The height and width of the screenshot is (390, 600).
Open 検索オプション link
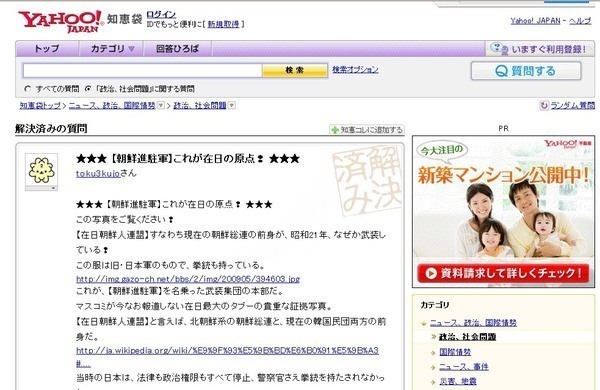point(355,69)
